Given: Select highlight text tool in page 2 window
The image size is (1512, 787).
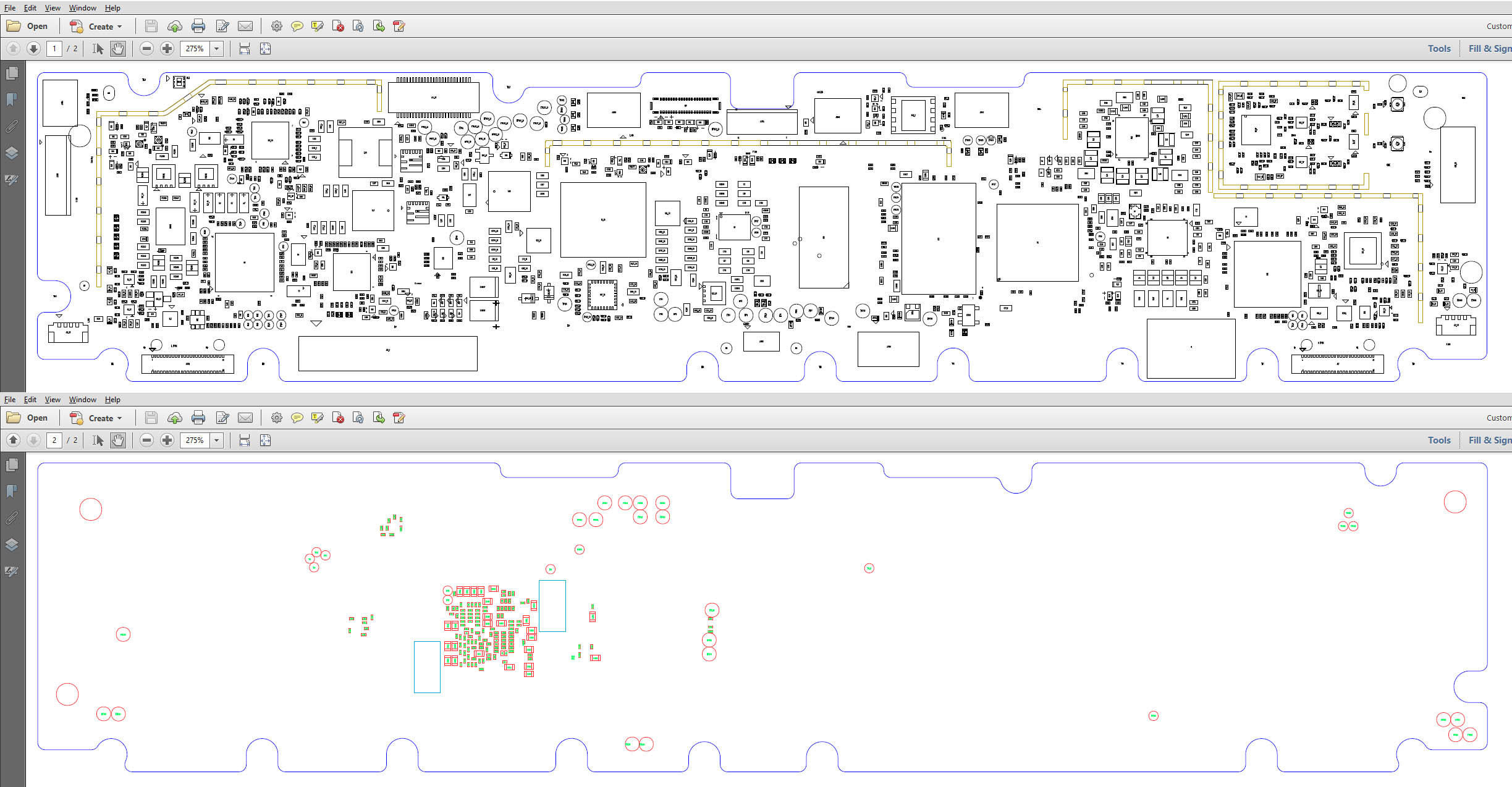Looking at the screenshot, I should 318,418.
